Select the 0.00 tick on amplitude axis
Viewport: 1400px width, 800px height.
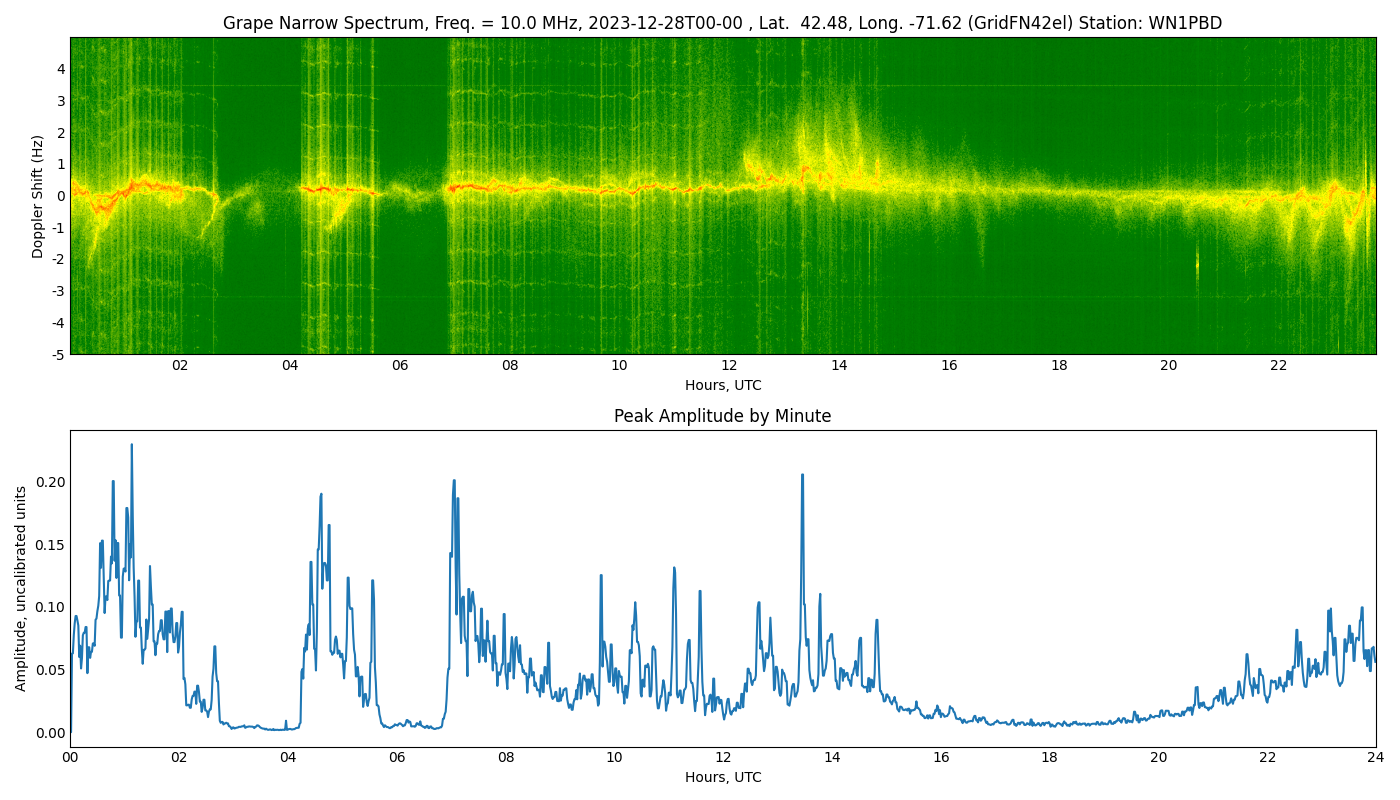[50, 733]
